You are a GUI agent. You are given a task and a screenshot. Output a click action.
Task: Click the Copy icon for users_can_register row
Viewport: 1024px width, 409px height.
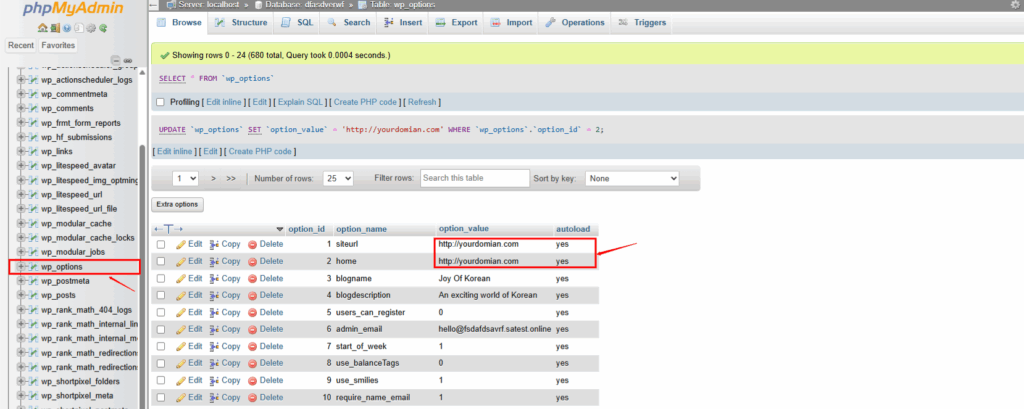[x=214, y=312]
